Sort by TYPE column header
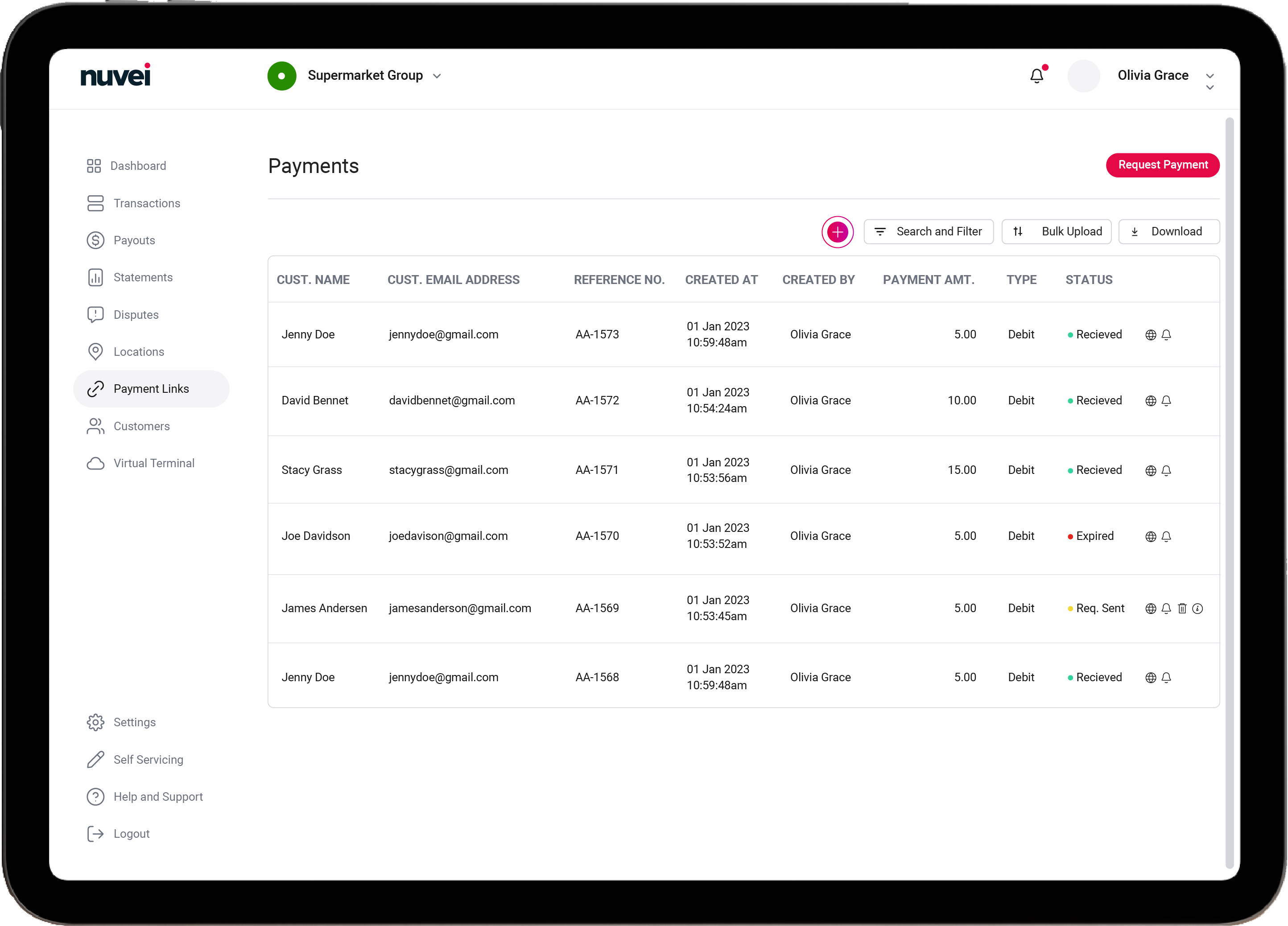 [1021, 280]
